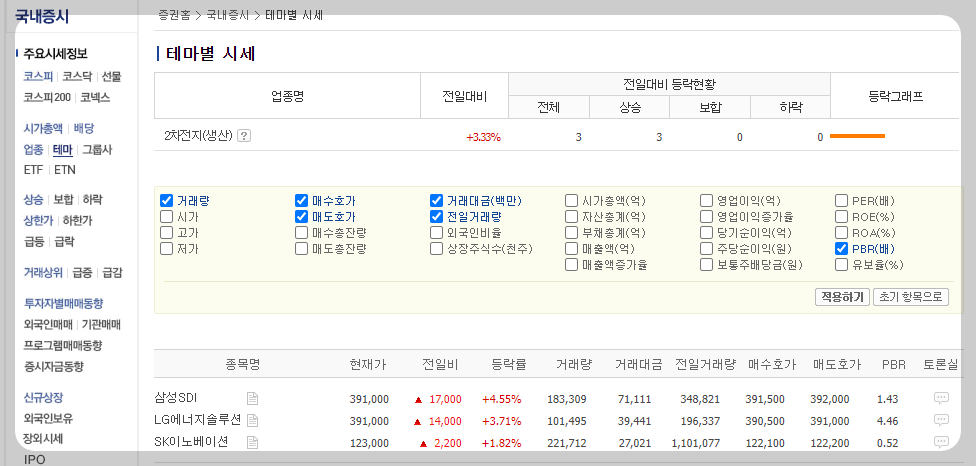Open 신규상장 in the sidebar
976x466 pixels.
tap(43, 397)
